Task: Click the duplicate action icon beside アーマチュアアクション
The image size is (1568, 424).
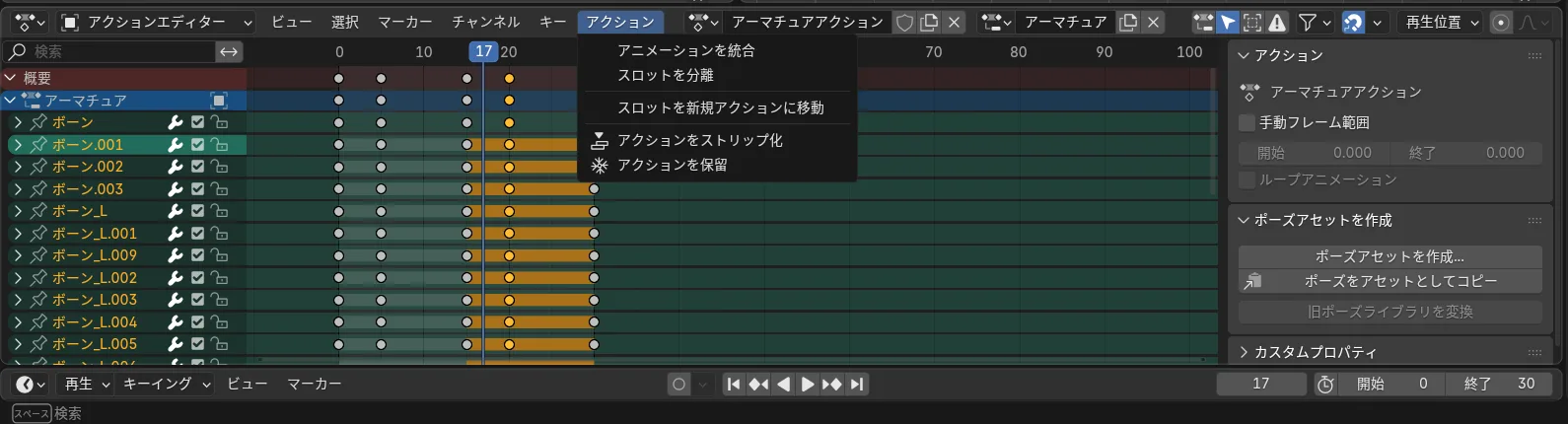Action: tap(929, 22)
